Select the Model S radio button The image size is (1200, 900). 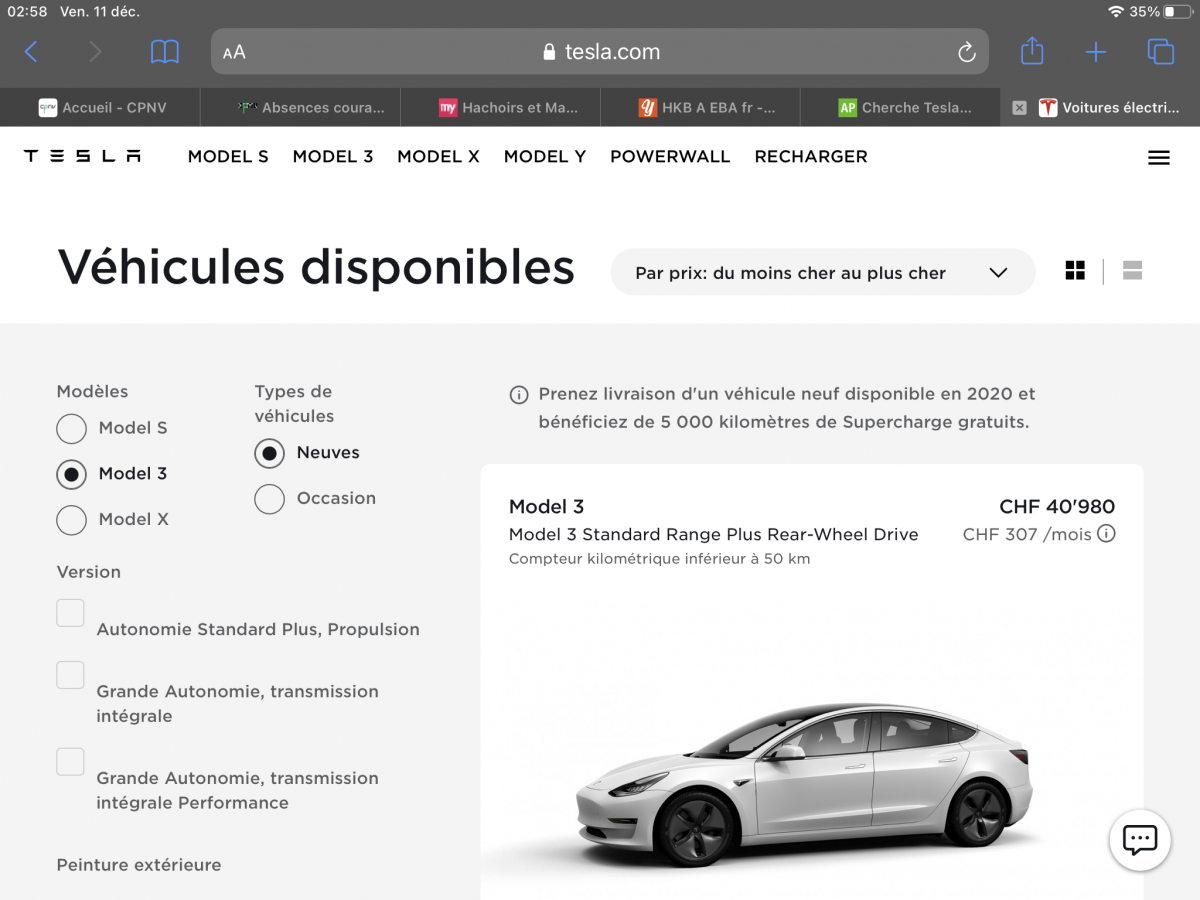pyautogui.click(x=71, y=428)
